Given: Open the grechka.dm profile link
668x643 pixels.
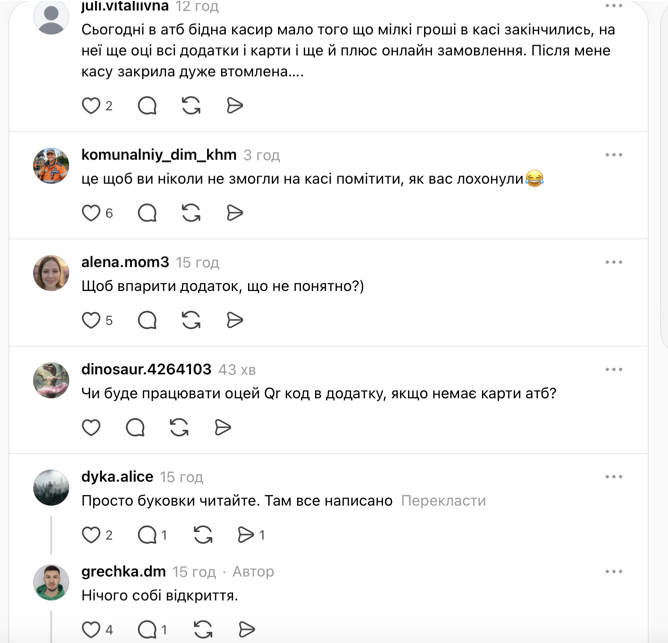Looking at the screenshot, I should point(123,572).
